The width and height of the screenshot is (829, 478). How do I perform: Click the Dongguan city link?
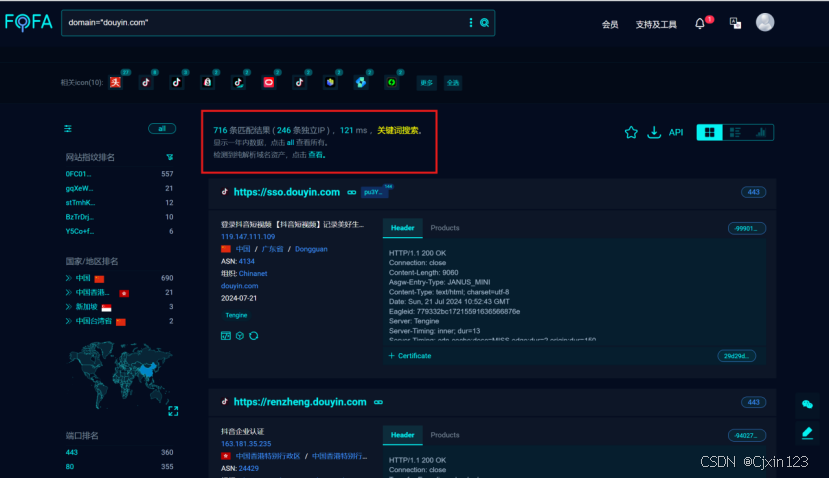click(311, 249)
